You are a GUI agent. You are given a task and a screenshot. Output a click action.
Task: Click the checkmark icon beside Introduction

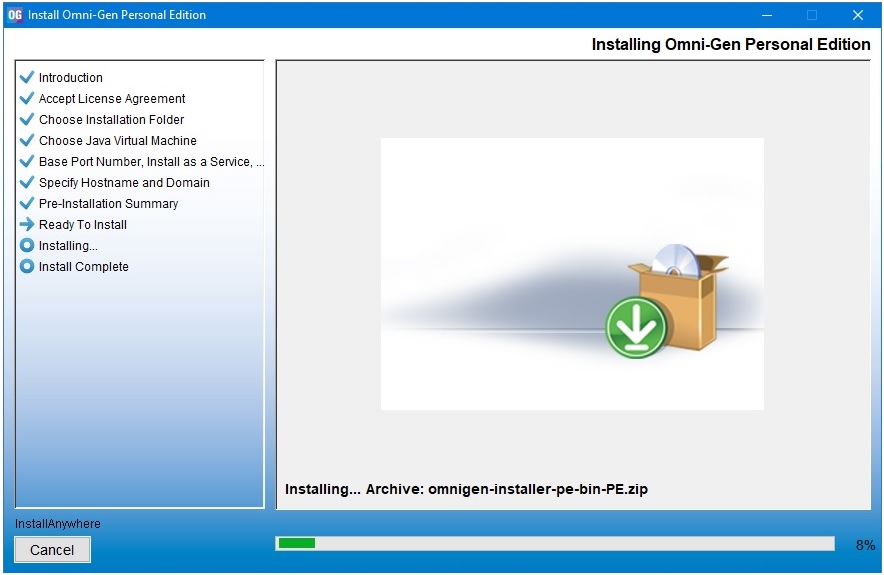26,77
